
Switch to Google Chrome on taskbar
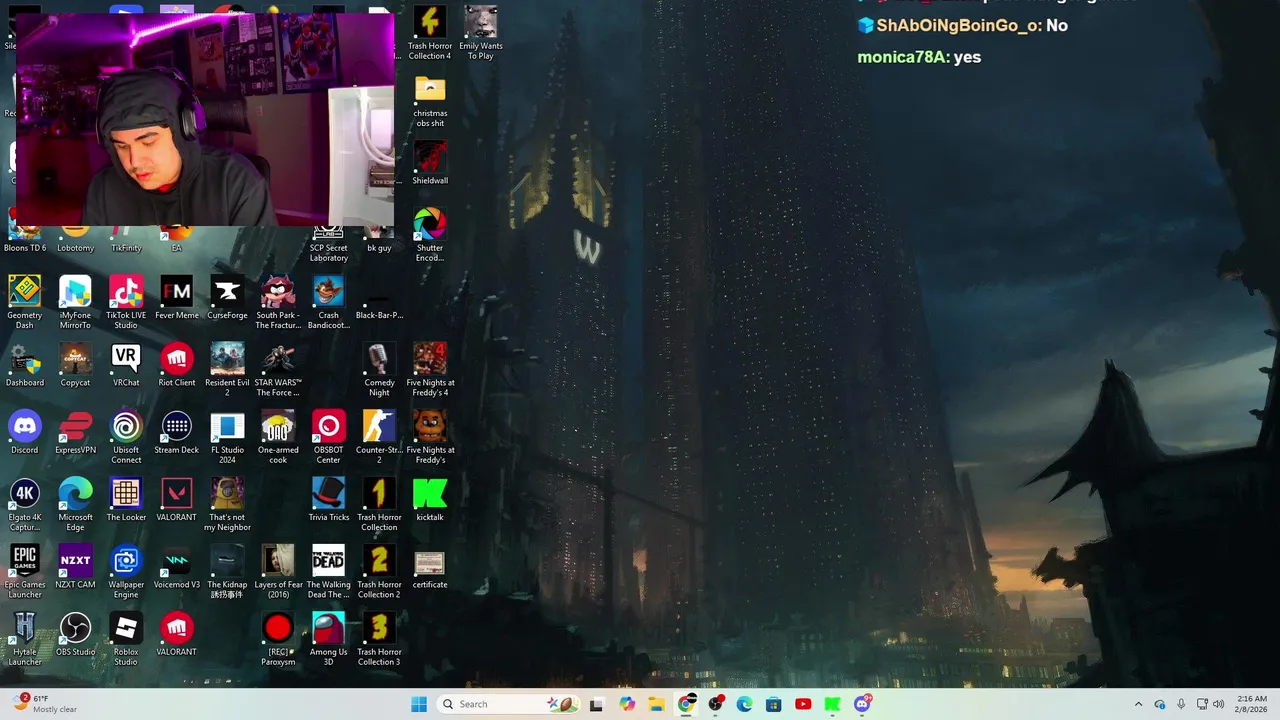pyautogui.click(x=686, y=704)
